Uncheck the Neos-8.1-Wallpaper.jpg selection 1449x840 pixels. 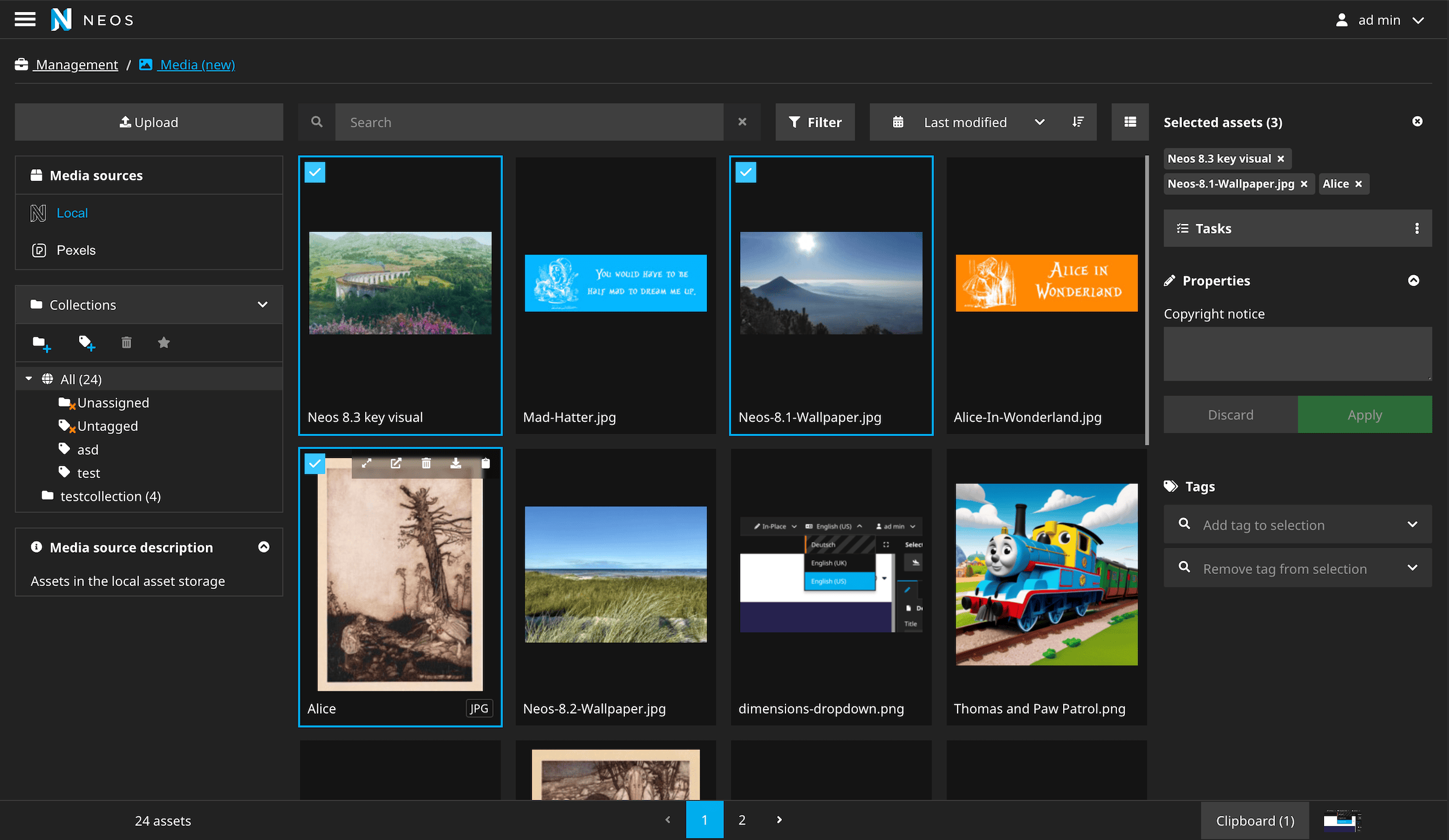pos(746,172)
